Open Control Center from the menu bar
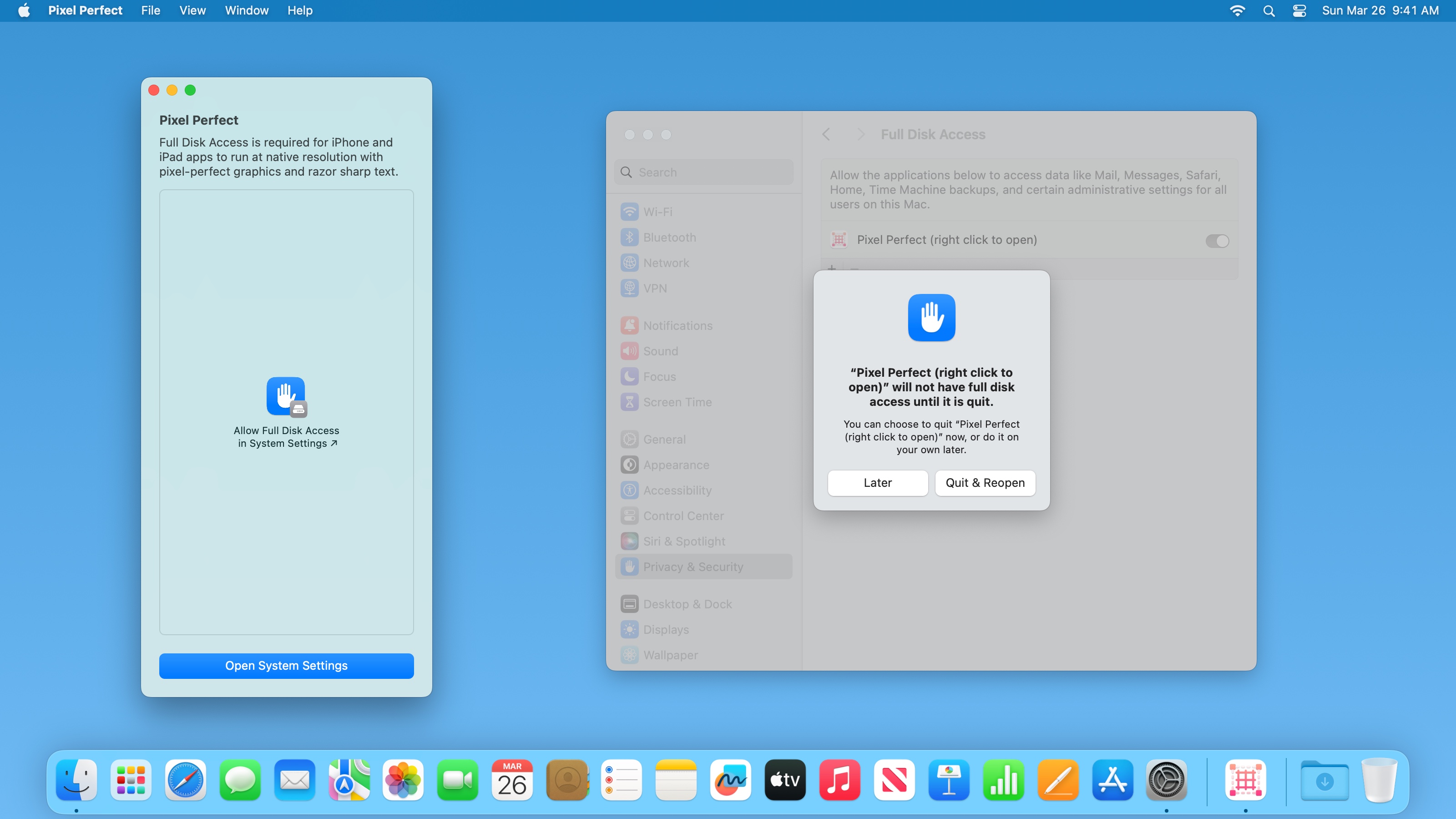 1299,11
